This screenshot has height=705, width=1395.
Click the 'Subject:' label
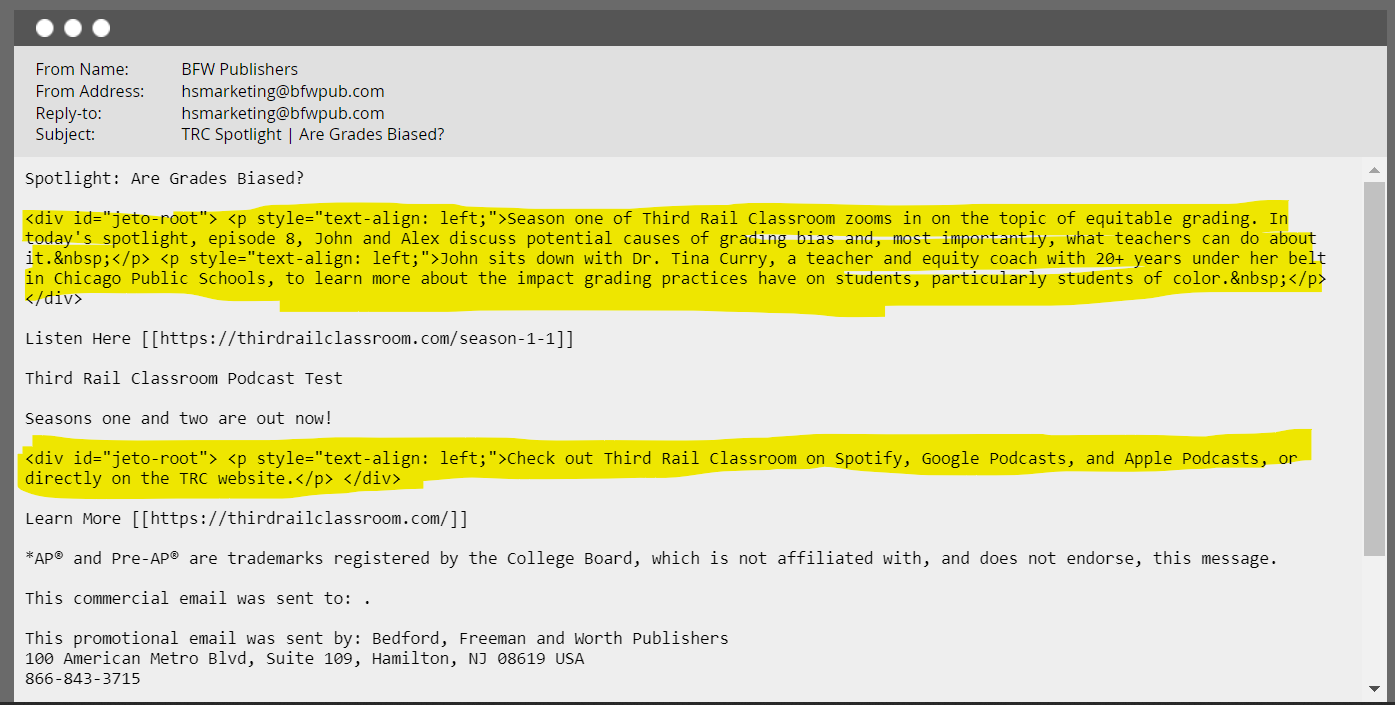click(66, 134)
